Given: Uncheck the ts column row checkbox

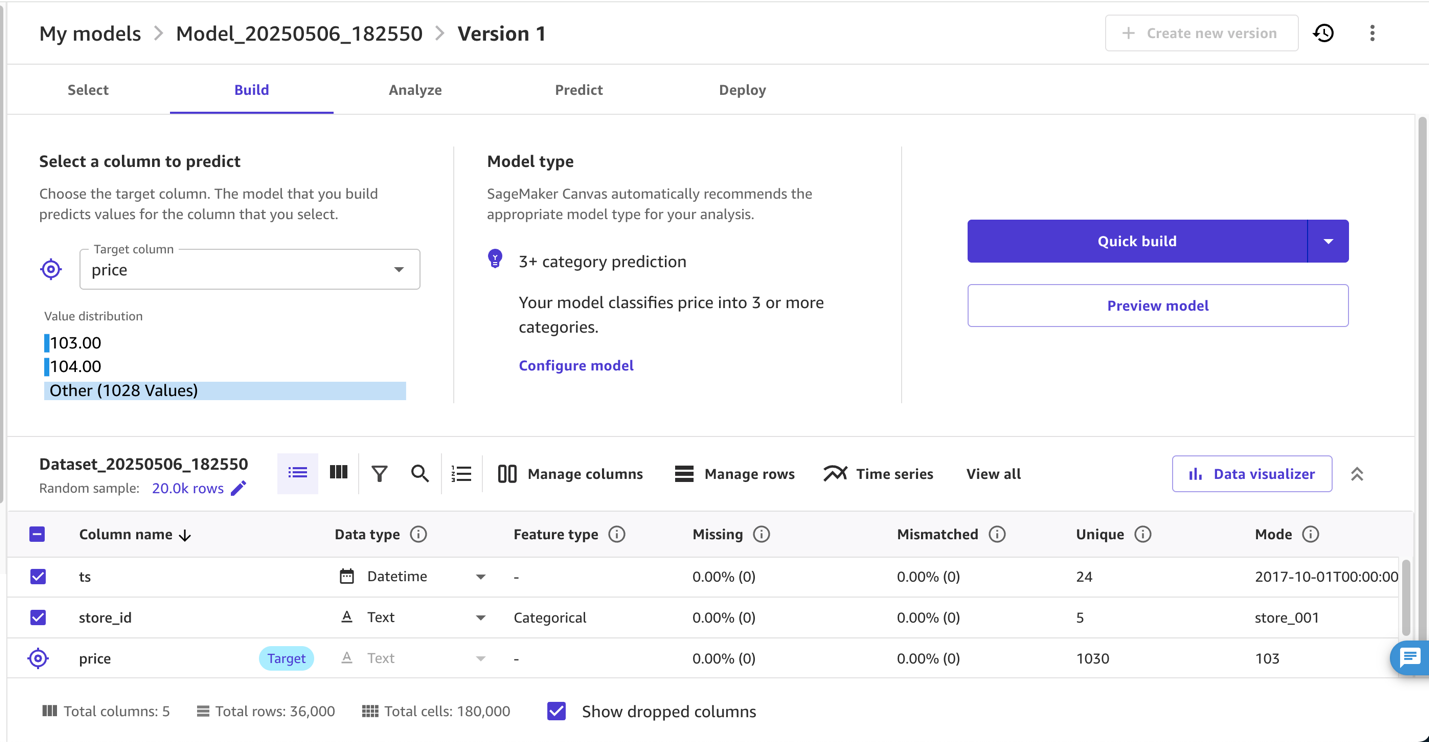Looking at the screenshot, I should 38,576.
